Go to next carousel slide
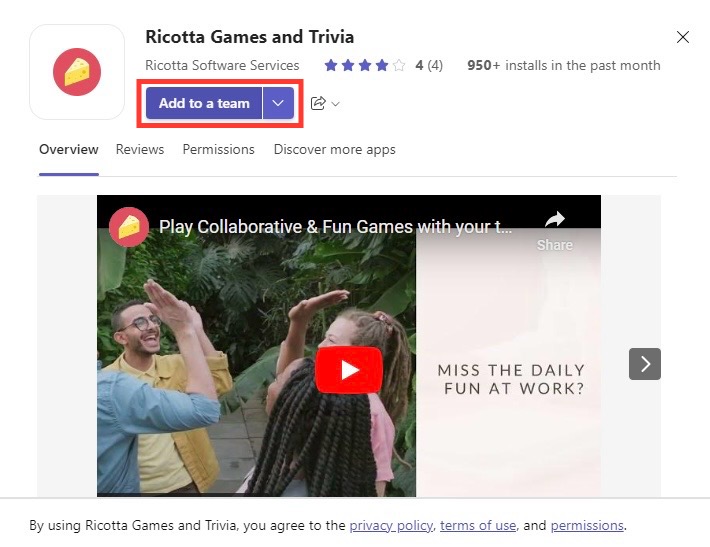The width and height of the screenshot is (710, 547). pyautogui.click(x=645, y=364)
